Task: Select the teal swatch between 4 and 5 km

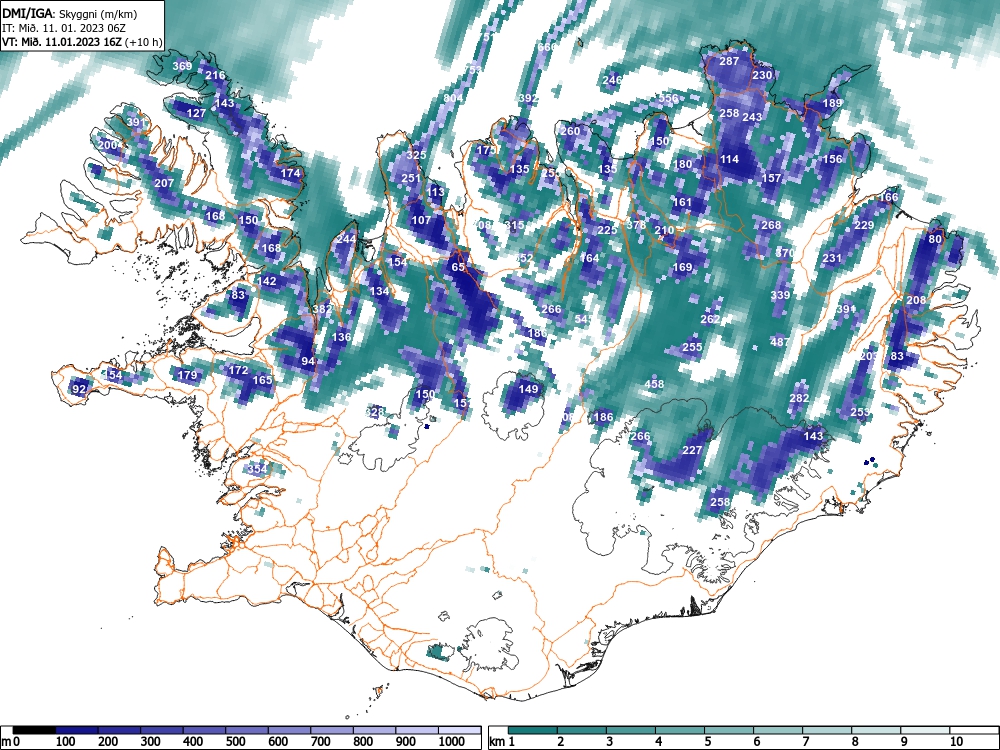Action: pos(680,730)
